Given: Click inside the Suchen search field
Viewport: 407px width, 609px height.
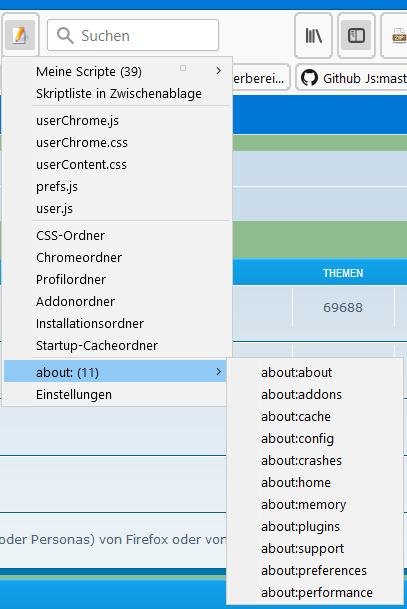Looking at the screenshot, I should (x=133, y=35).
